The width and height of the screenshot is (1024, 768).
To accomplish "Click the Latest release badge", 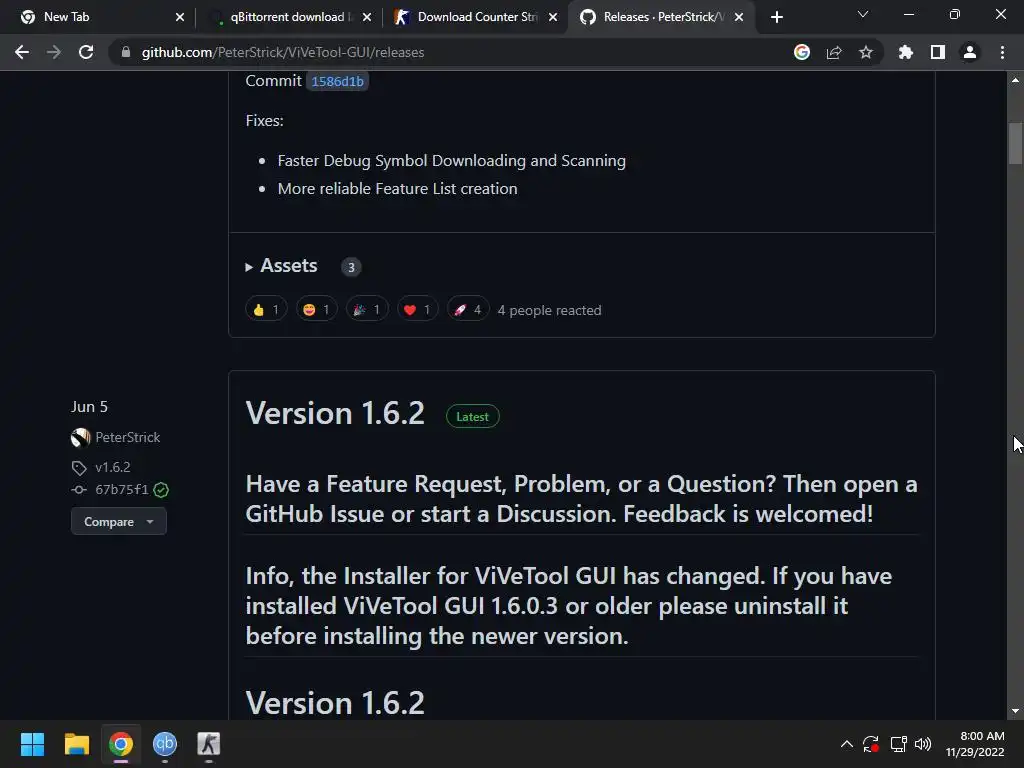I will (472, 417).
